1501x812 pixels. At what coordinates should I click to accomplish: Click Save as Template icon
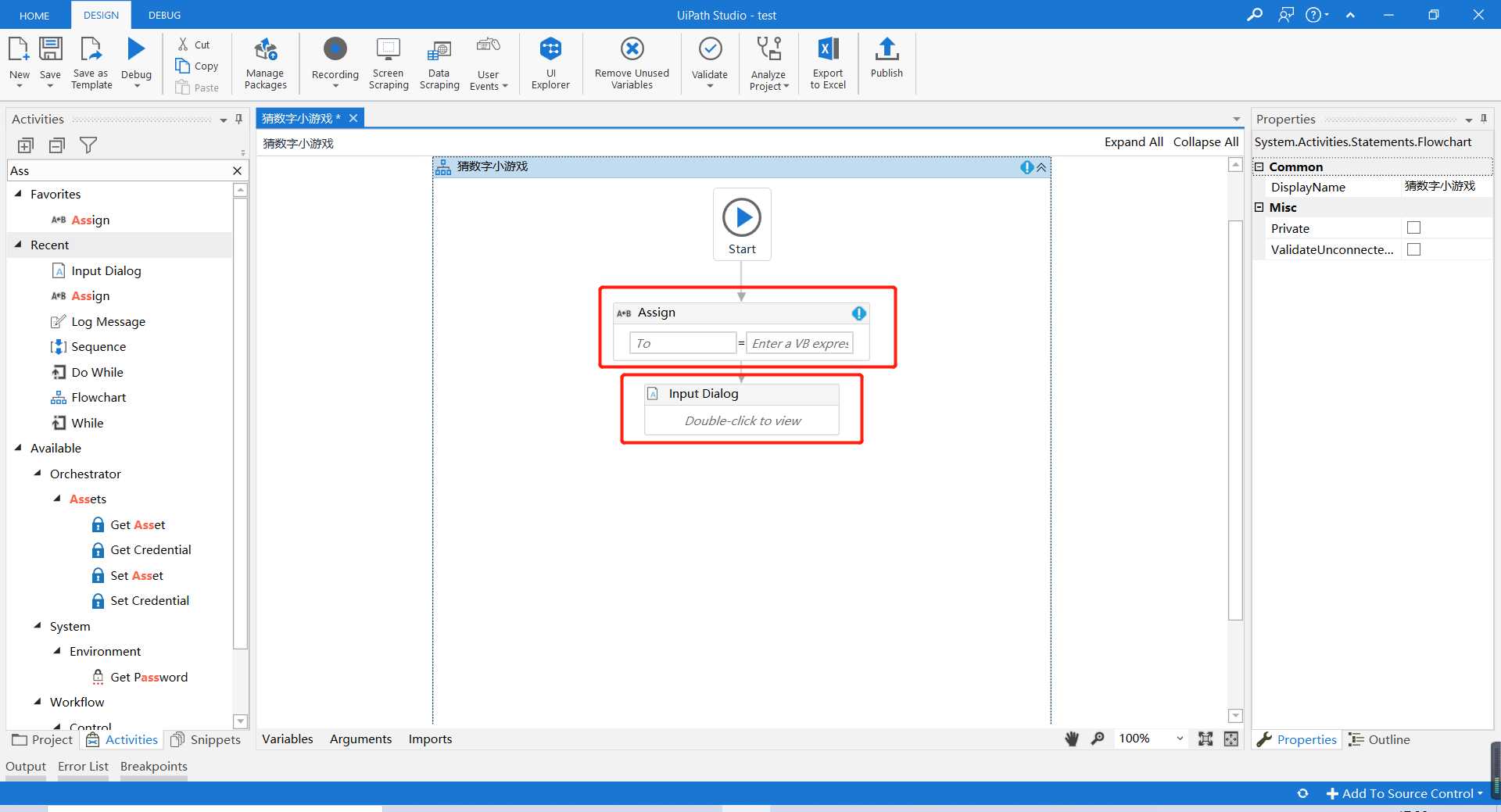click(x=91, y=50)
